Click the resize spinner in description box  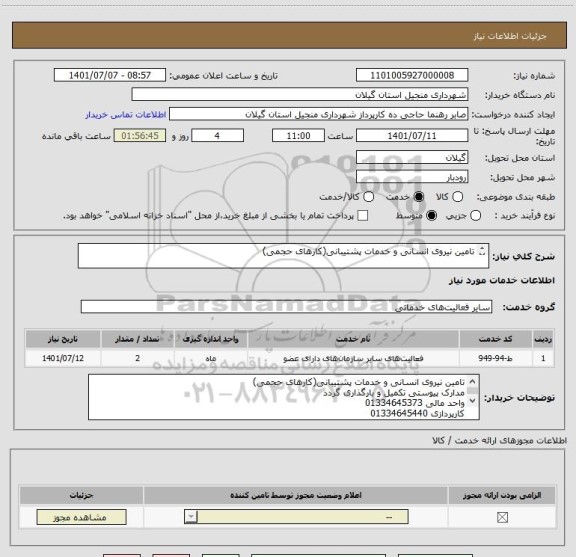tap(482, 252)
